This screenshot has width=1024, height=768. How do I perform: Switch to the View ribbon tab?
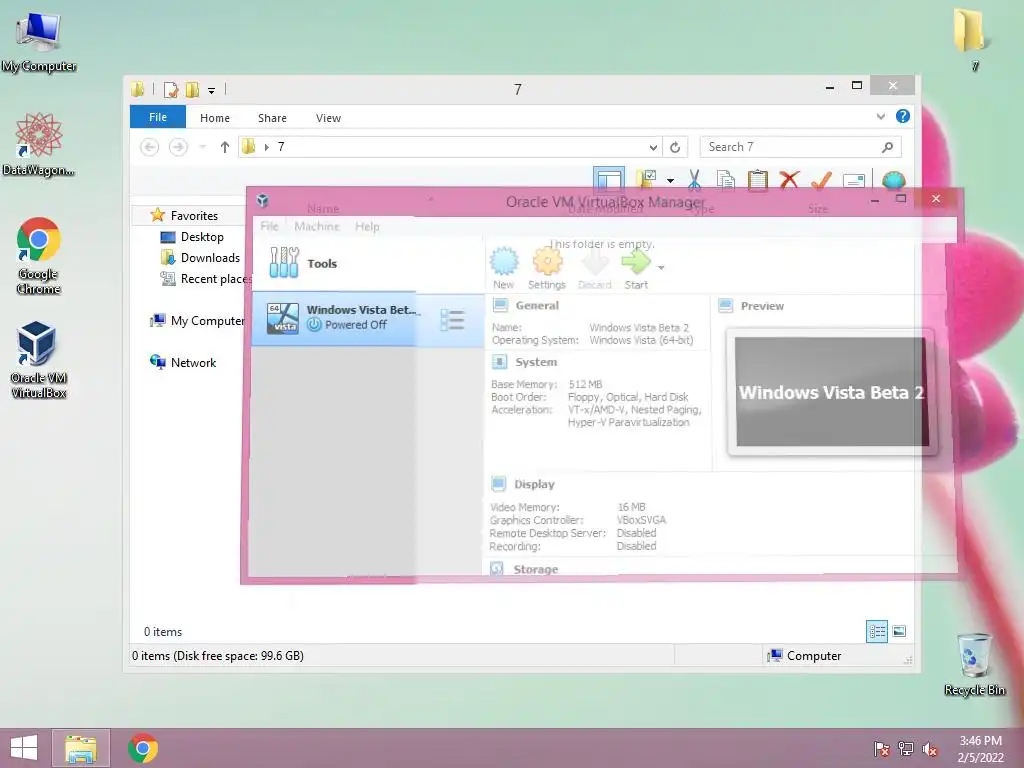pyautogui.click(x=328, y=118)
